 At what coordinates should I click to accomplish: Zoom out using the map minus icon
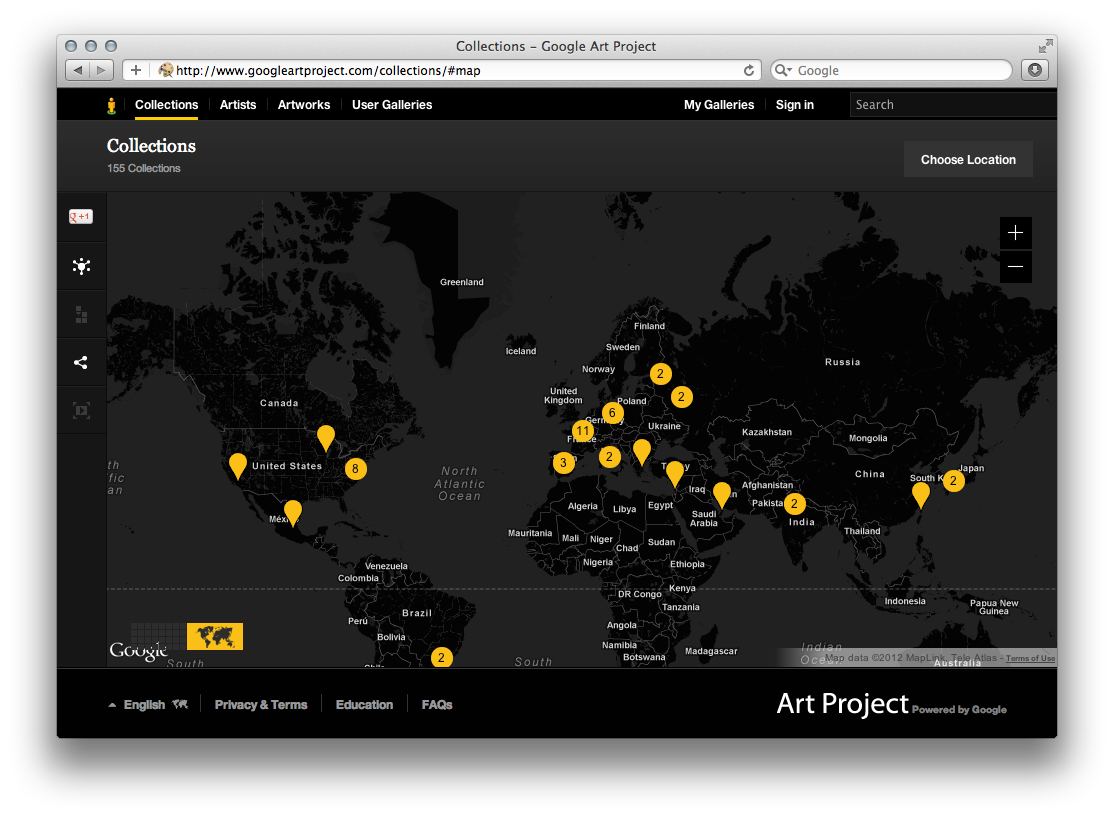(x=1016, y=267)
